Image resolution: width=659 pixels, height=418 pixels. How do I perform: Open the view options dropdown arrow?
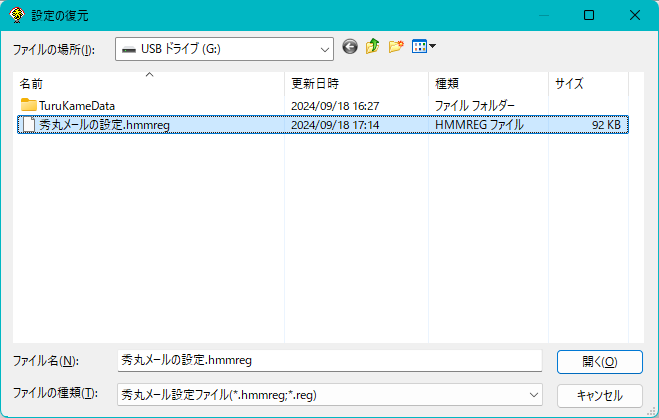[432, 46]
